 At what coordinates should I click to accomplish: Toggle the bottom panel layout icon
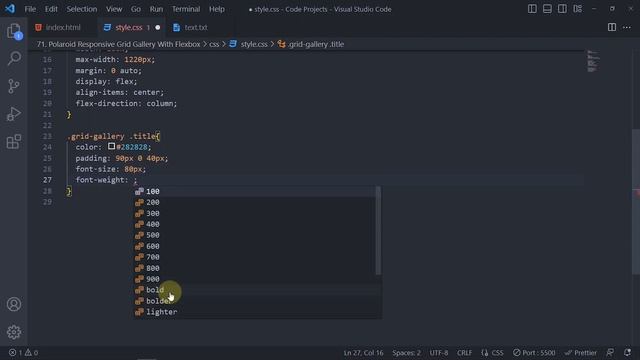(547, 9)
